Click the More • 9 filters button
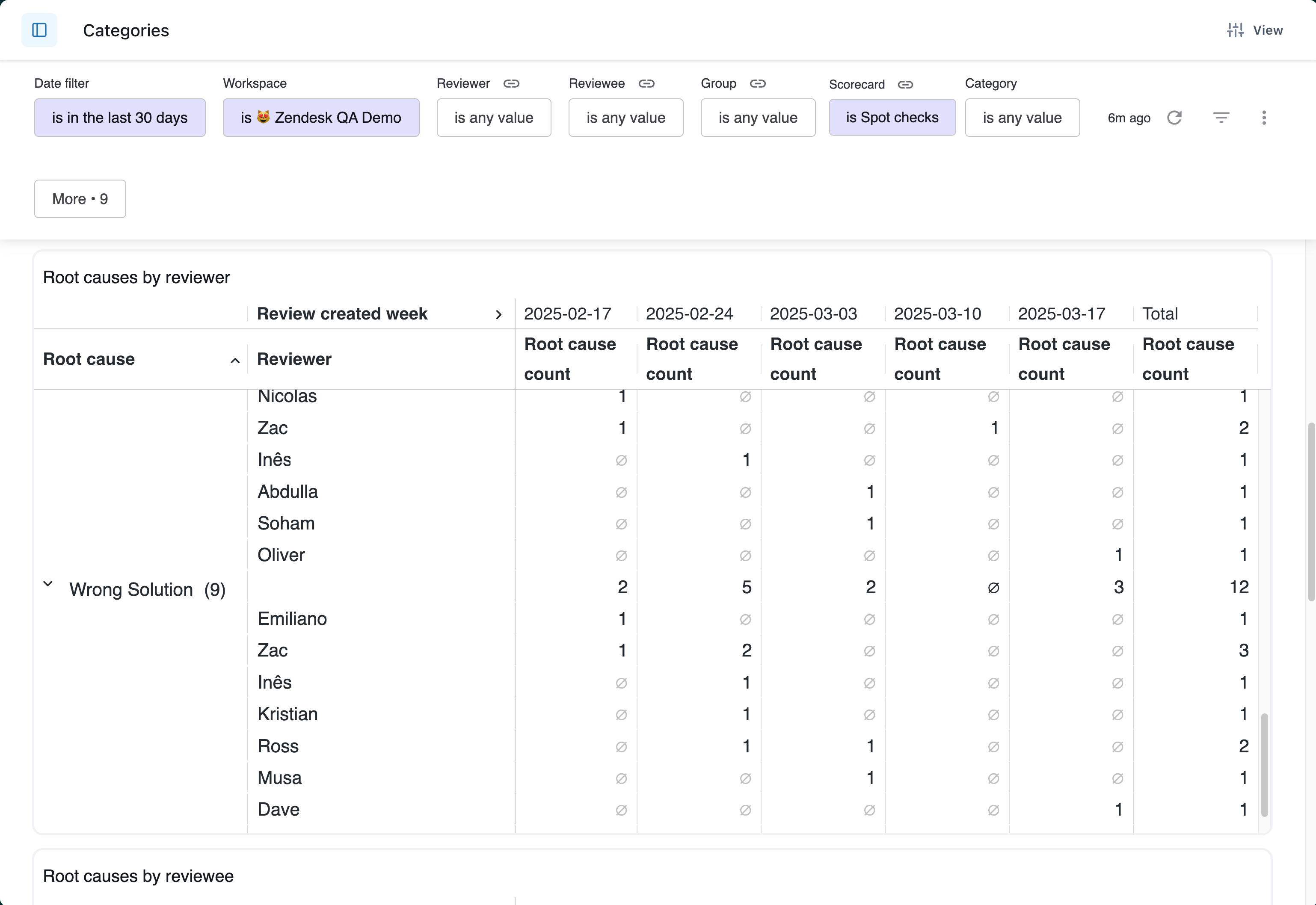The image size is (1316, 905). pos(80,199)
